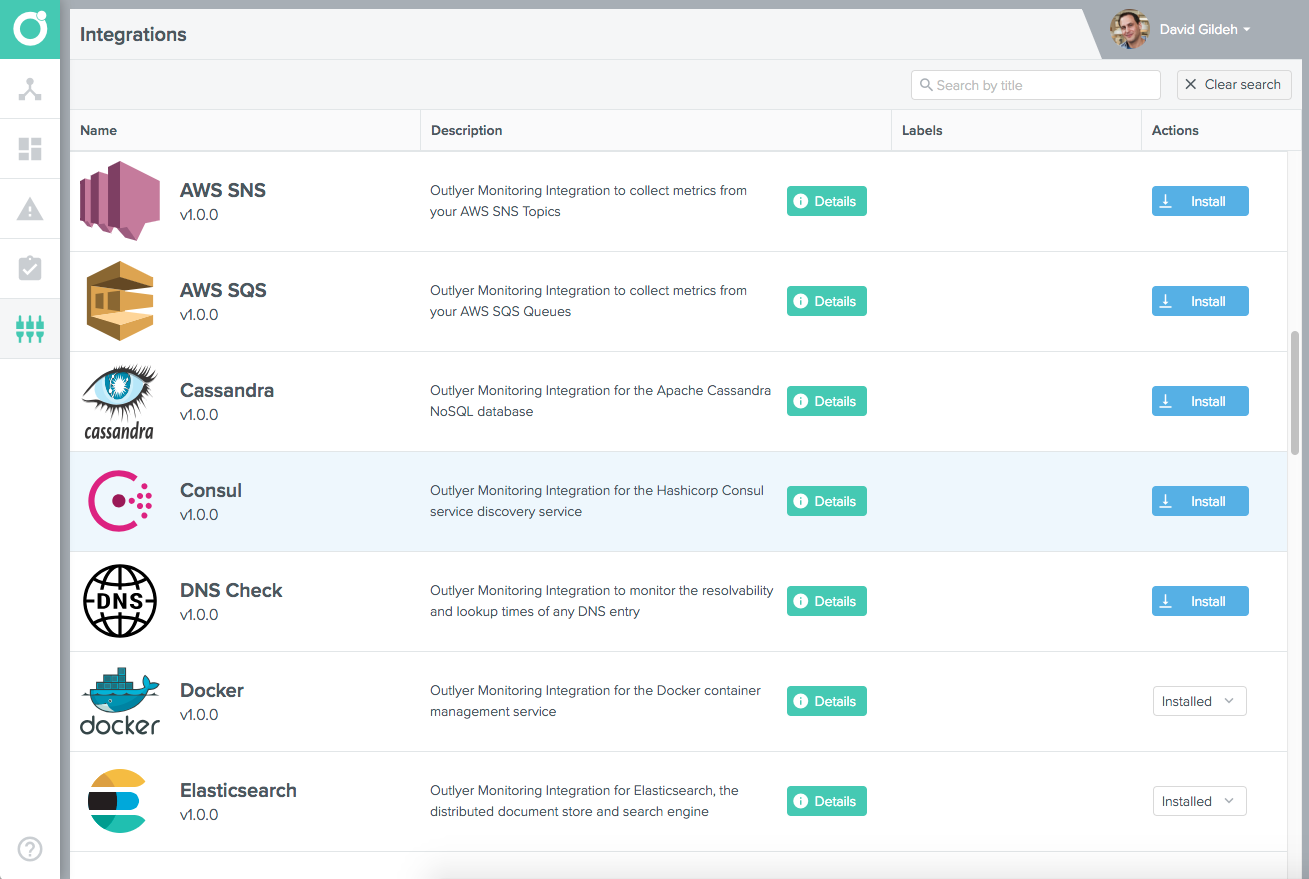
Task: Open Details for Elasticsearch
Action: click(x=827, y=801)
